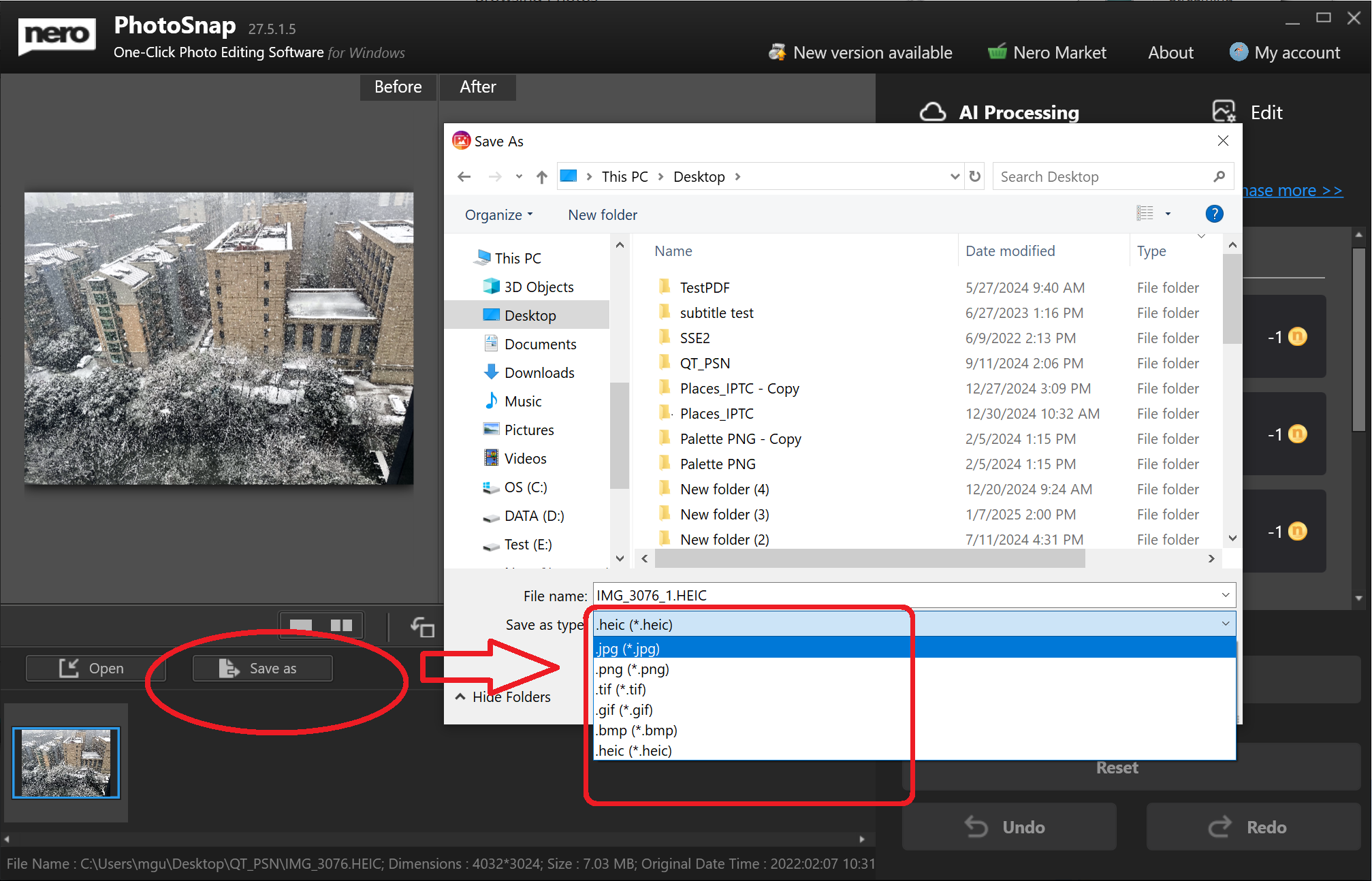Open the Save As help icon
The width and height of the screenshot is (1372, 881).
(x=1214, y=214)
